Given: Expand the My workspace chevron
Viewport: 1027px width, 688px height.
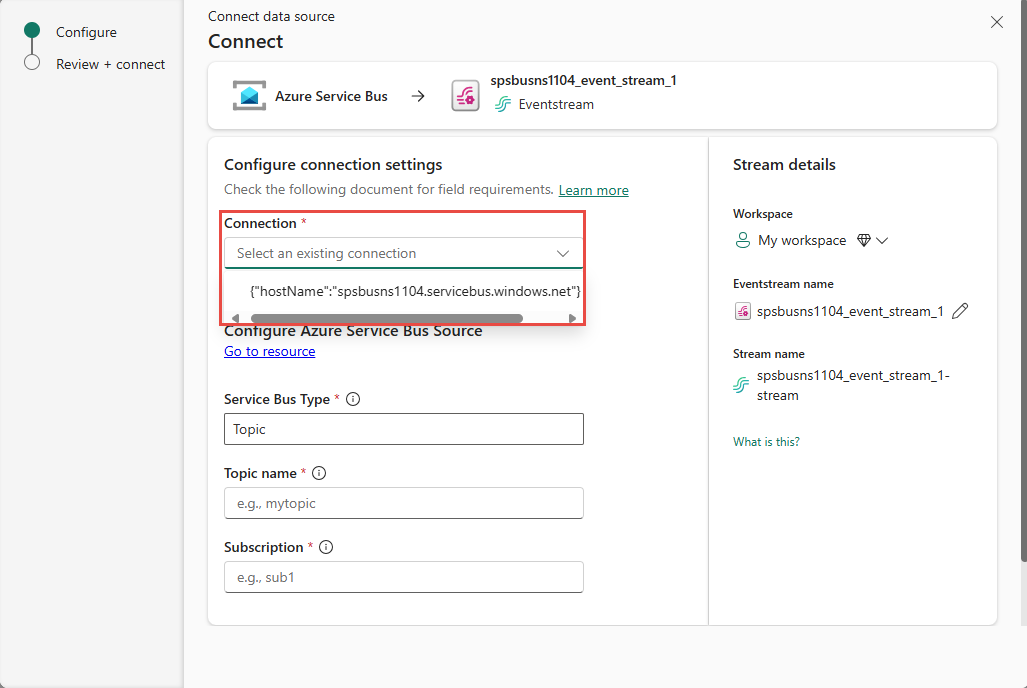Looking at the screenshot, I should pos(882,240).
